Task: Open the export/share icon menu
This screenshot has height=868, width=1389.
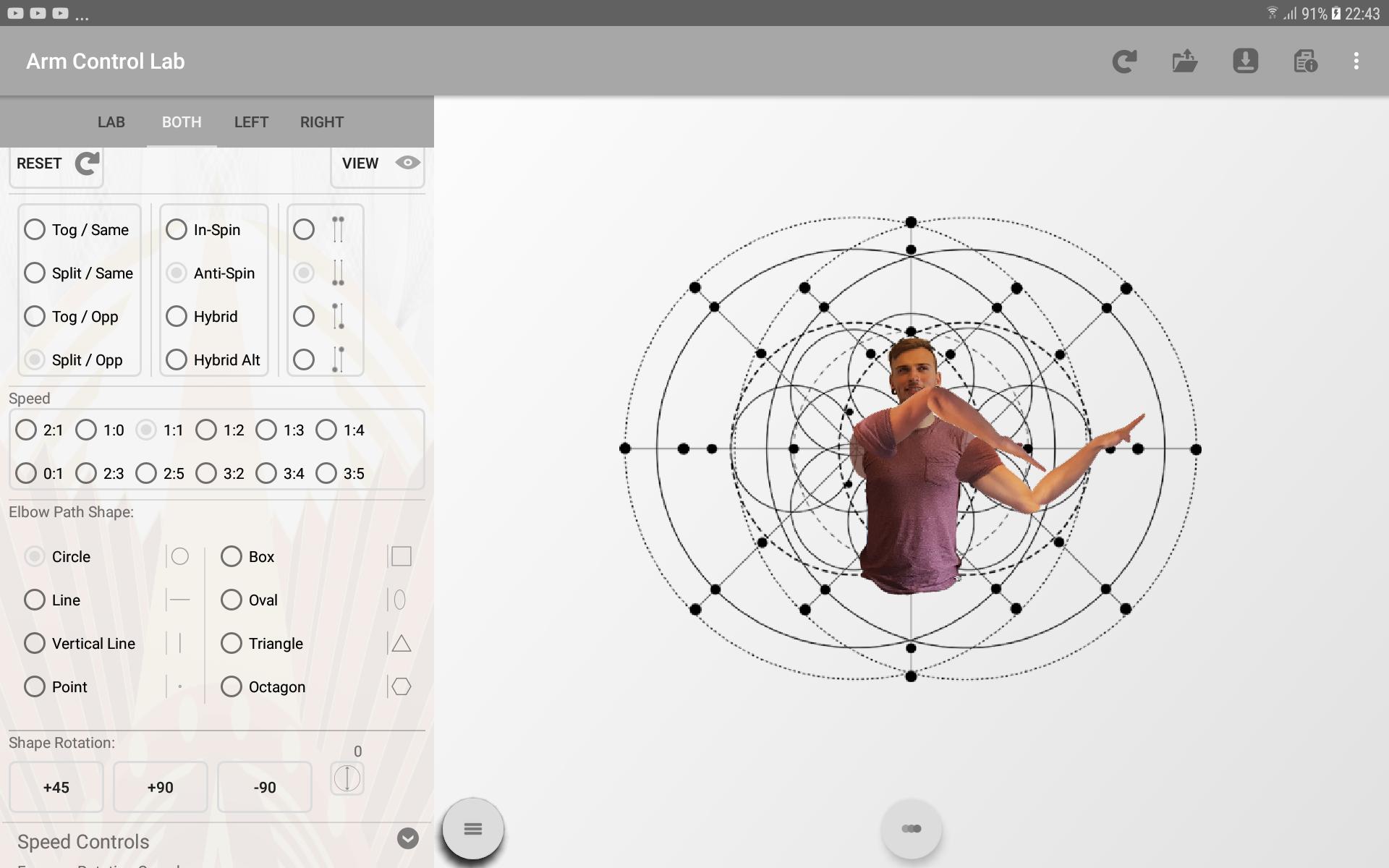Action: point(1185,60)
